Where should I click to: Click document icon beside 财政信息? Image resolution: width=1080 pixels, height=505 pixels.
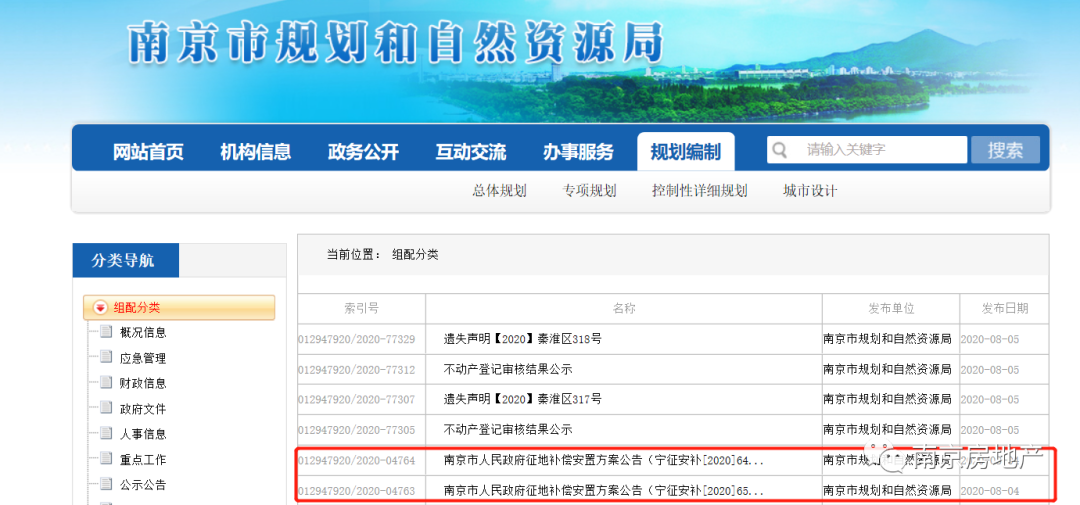tap(106, 382)
